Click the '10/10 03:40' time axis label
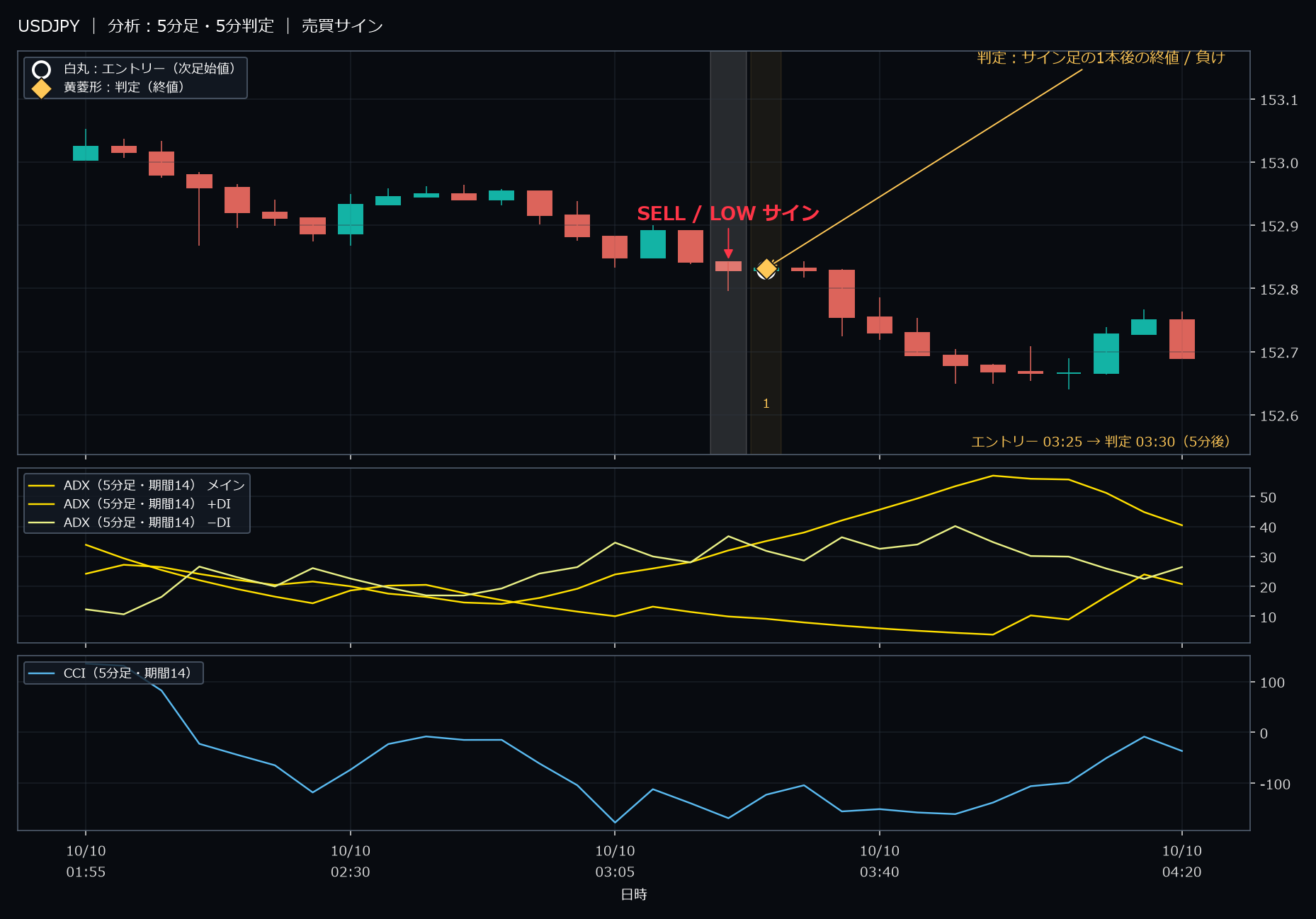Viewport: 1316px width, 919px height. 880,862
